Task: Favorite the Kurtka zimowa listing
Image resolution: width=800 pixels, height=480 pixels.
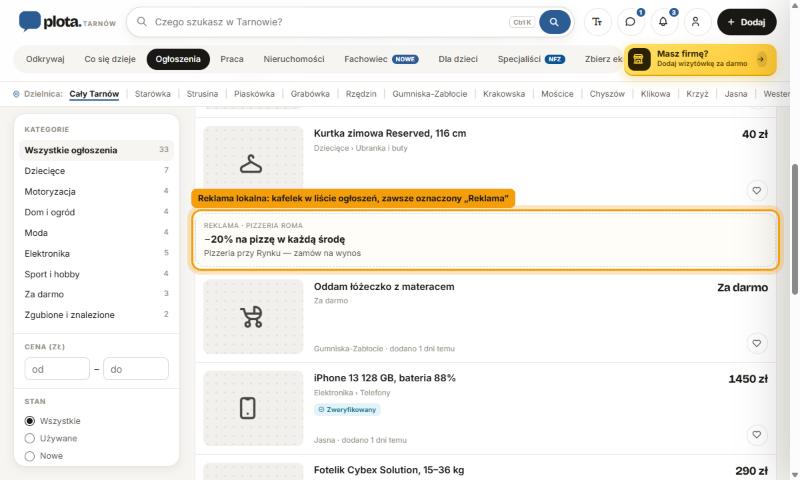Action: pos(757,190)
